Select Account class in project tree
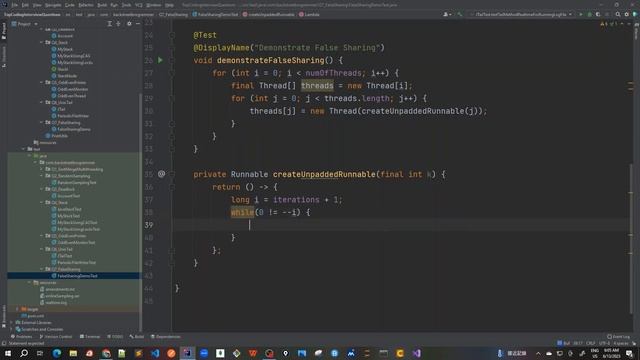 coord(62,36)
